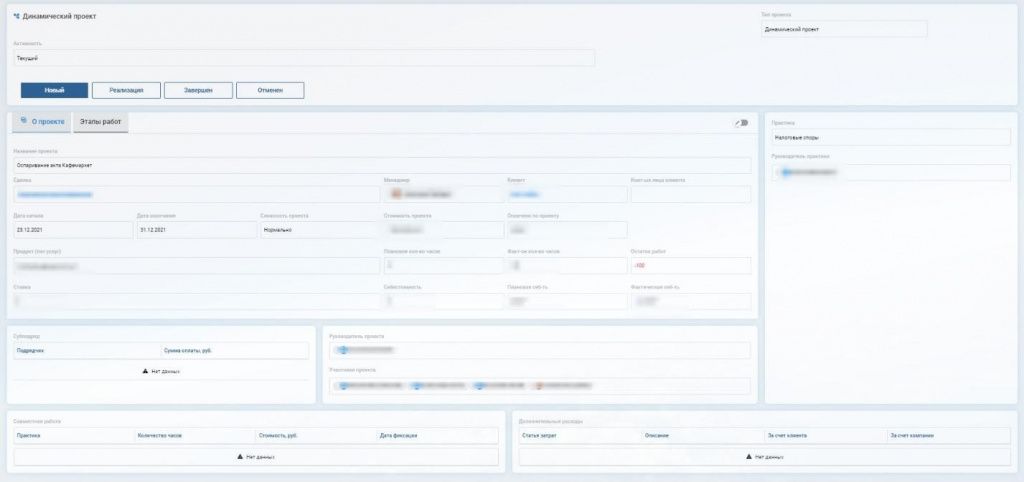Toggle the edit mode switch with pencil

click(x=741, y=123)
